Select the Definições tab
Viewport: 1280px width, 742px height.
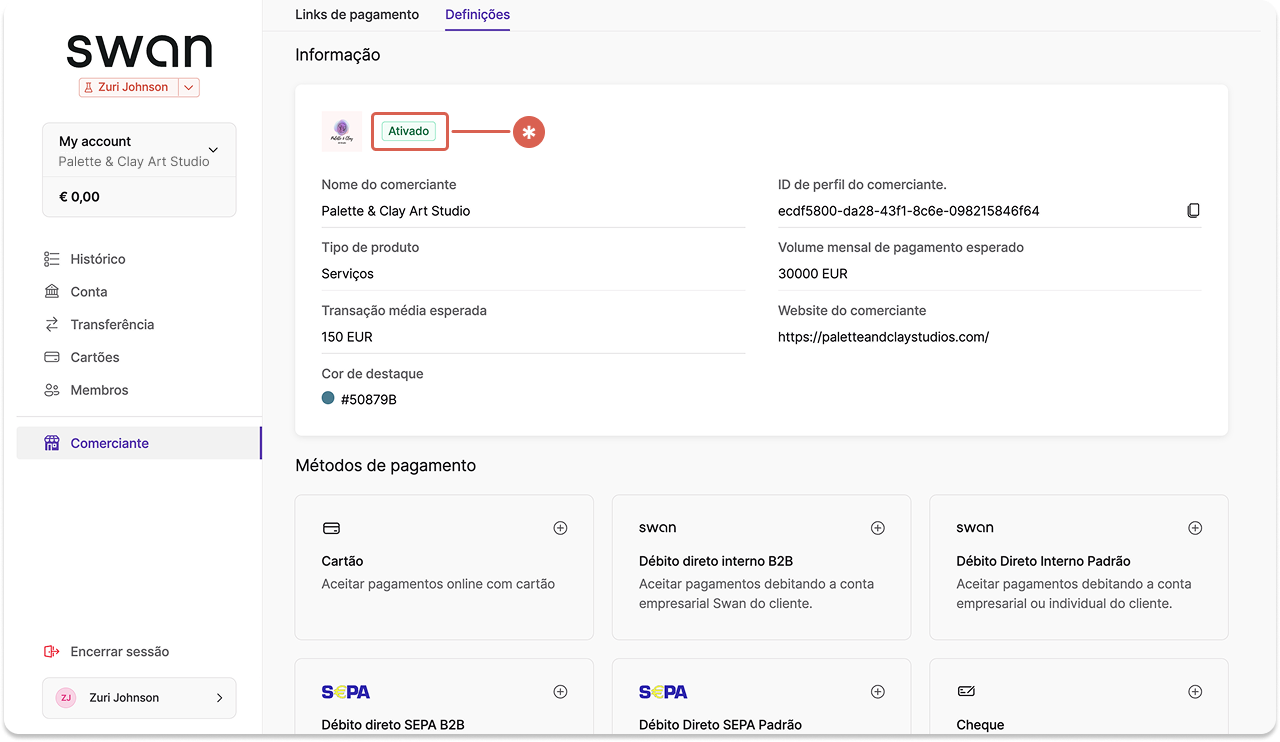477,15
